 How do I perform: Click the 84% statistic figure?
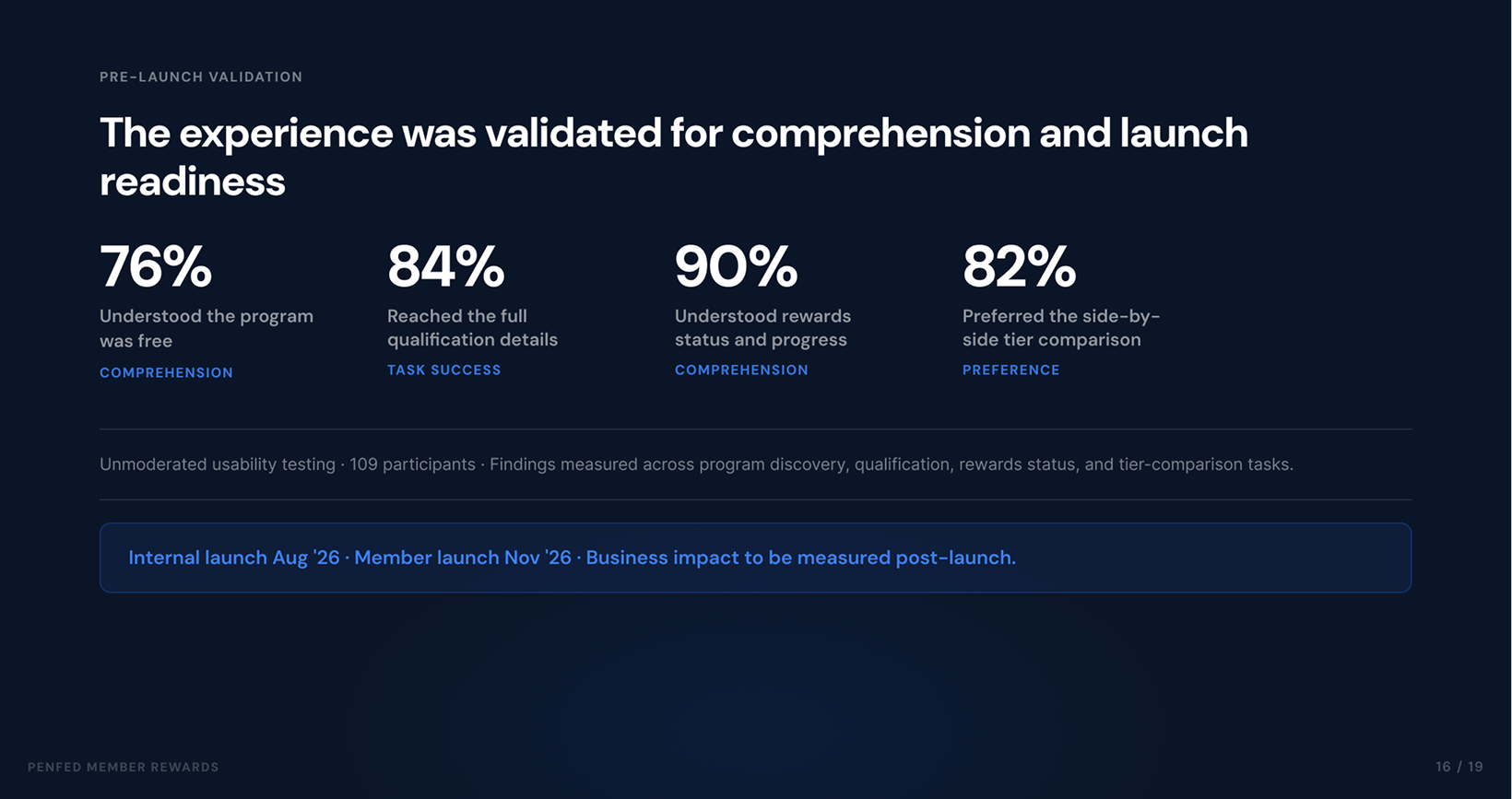[x=445, y=266]
